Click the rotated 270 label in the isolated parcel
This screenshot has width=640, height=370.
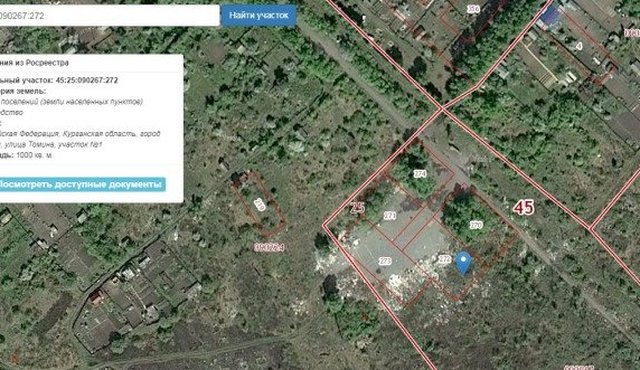click(259, 204)
